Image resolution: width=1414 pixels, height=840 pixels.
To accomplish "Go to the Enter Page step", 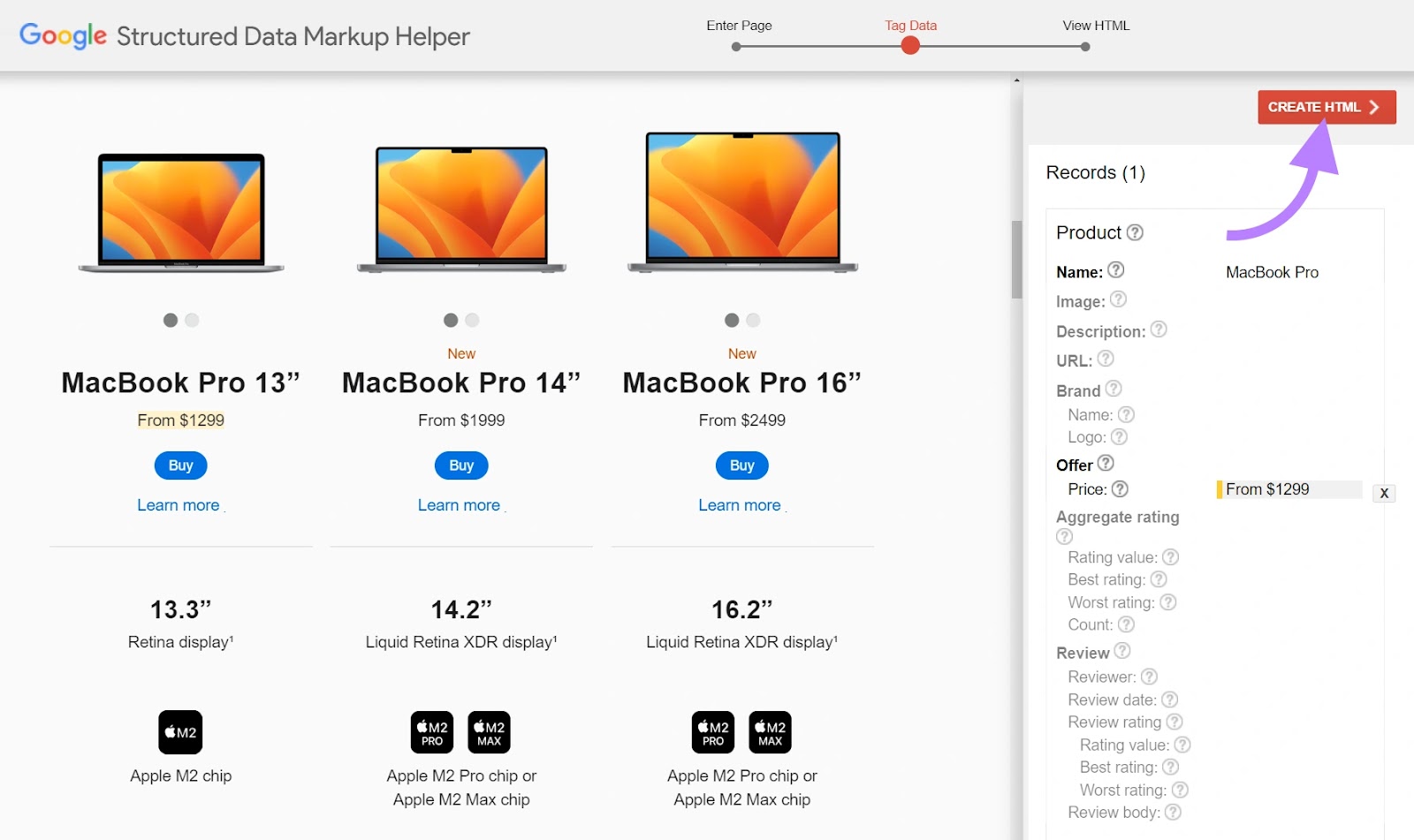I will 736,47.
